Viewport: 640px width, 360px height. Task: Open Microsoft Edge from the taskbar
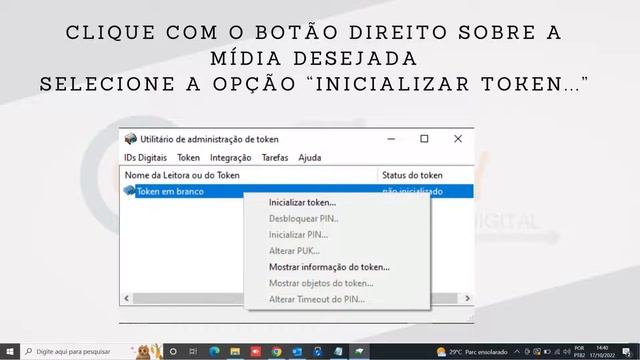click(214, 351)
